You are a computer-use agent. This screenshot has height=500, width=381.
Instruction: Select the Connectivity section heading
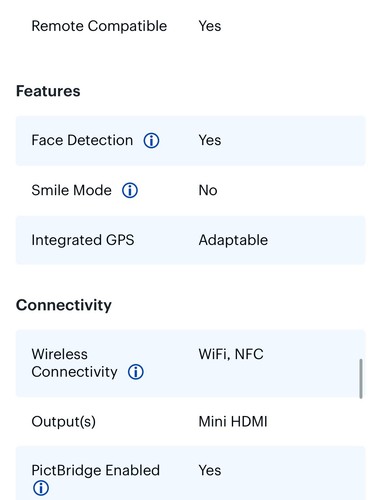click(64, 305)
